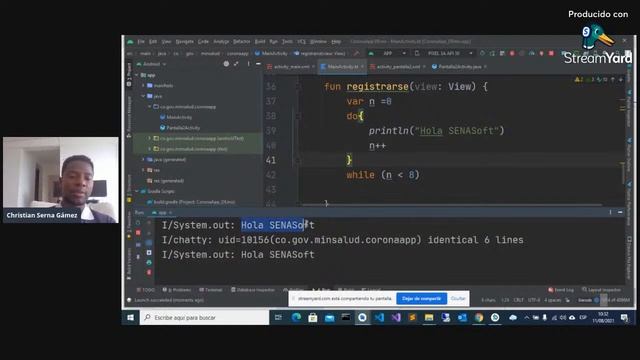This screenshot has width=640, height=360.
Task: Collapse the co.gov.minsalud.coronaapp package
Action: [x=149, y=107]
